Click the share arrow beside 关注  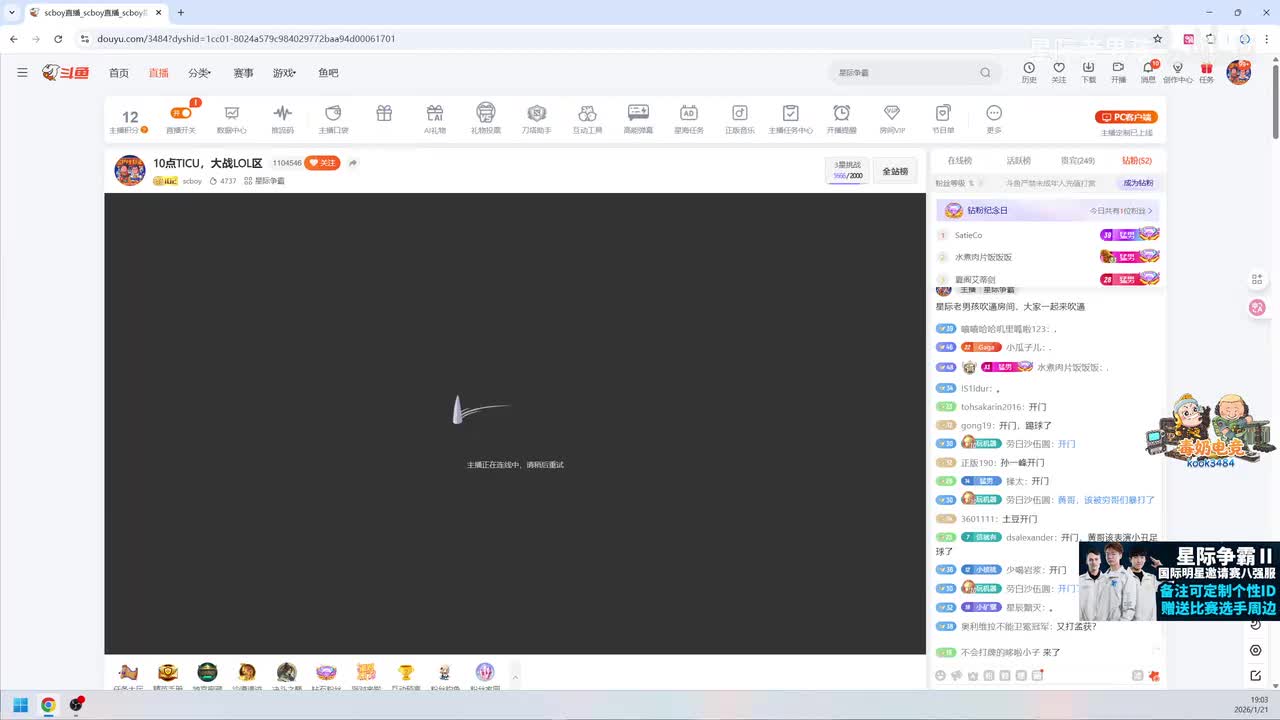353,163
